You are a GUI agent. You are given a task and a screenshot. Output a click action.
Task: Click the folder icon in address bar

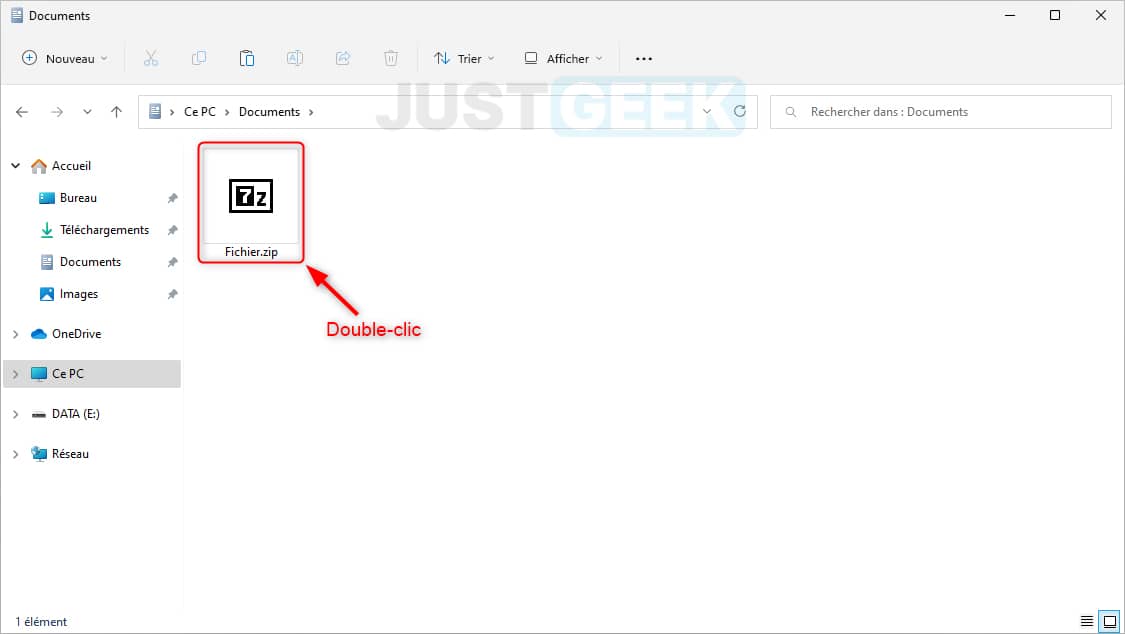click(155, 111)
